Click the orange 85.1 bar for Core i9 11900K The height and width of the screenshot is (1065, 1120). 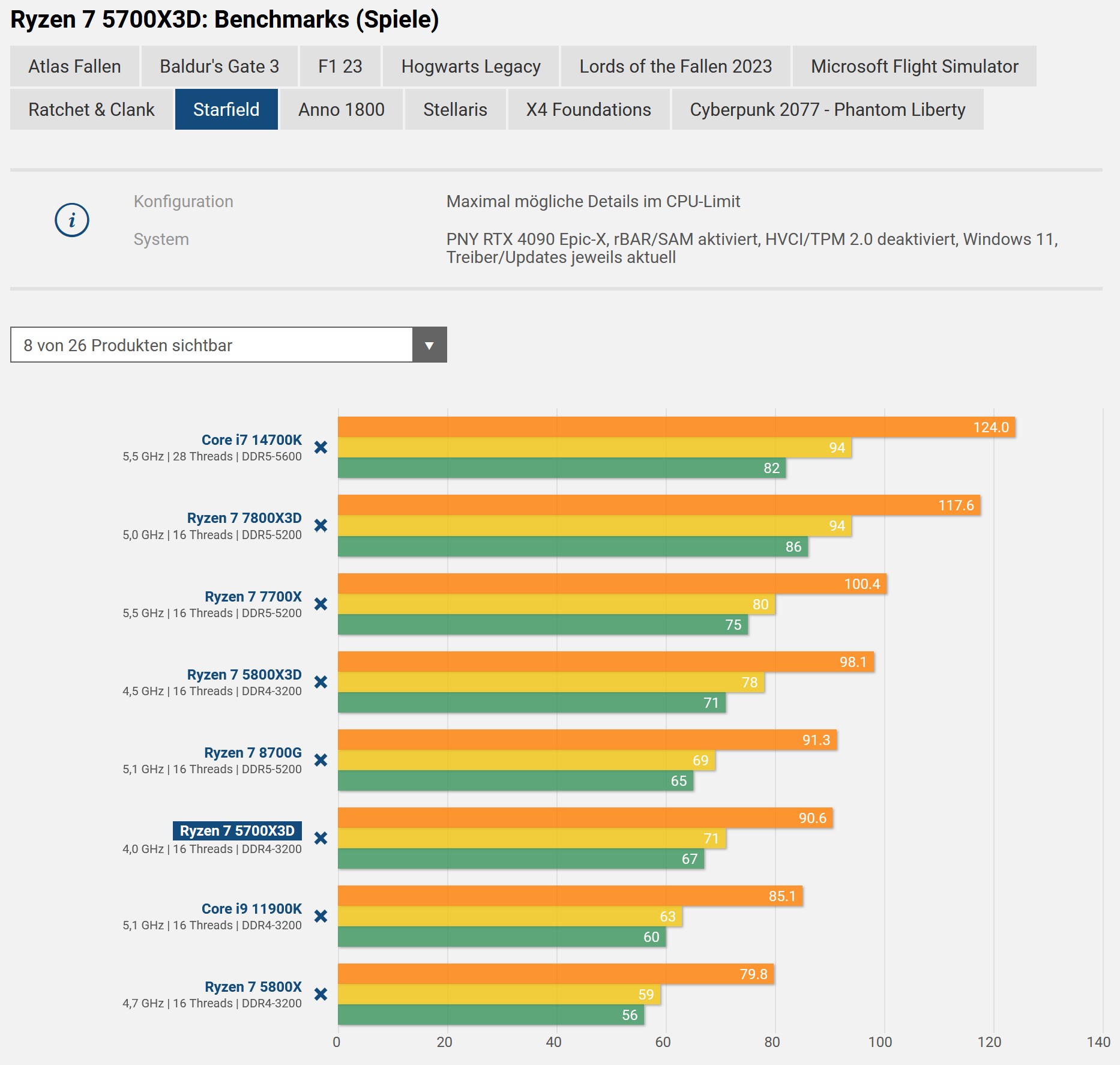pyautogui.click(x=570, y=896)
